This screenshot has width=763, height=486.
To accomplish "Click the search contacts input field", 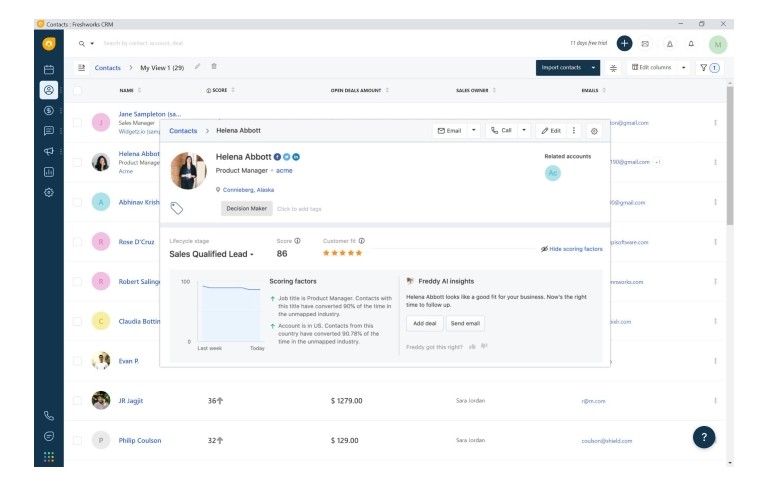I will (x=200, y=43).
